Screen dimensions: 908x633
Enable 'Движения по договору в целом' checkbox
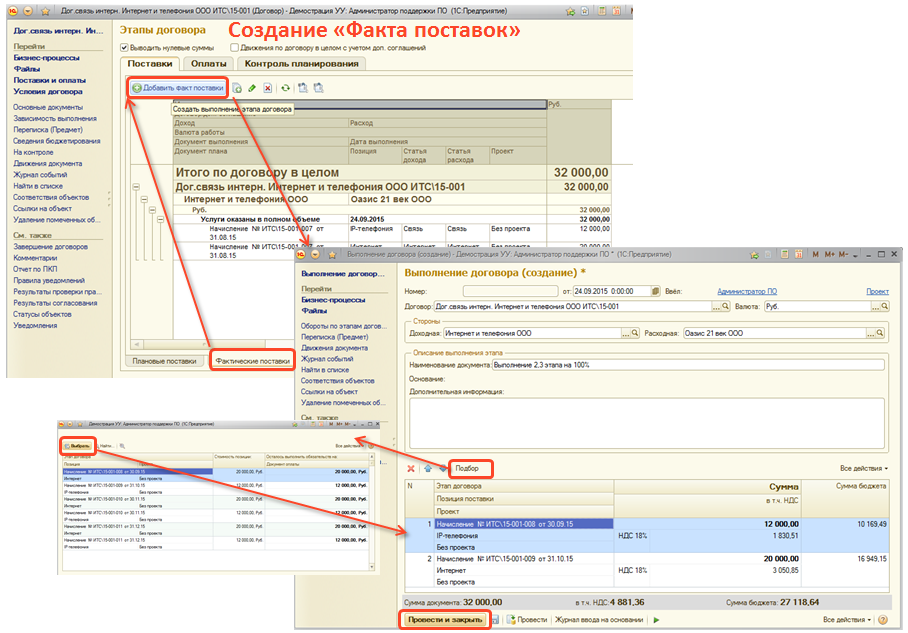tap(235, 47)
